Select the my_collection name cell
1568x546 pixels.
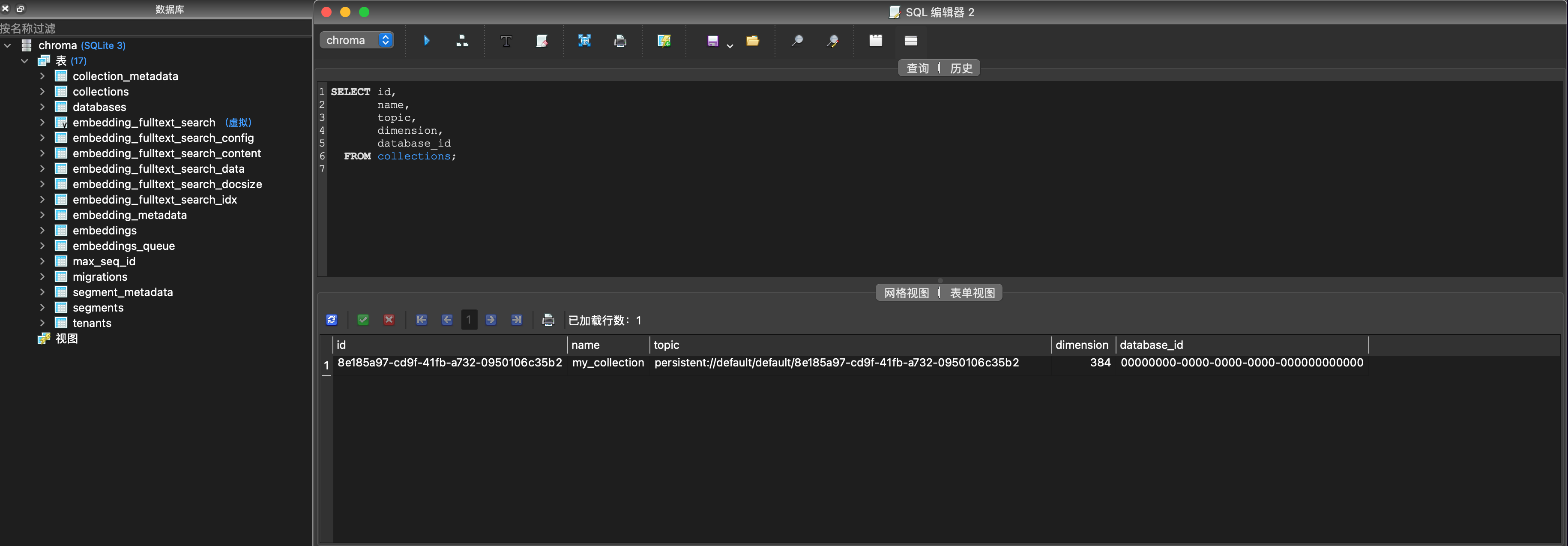607,363
